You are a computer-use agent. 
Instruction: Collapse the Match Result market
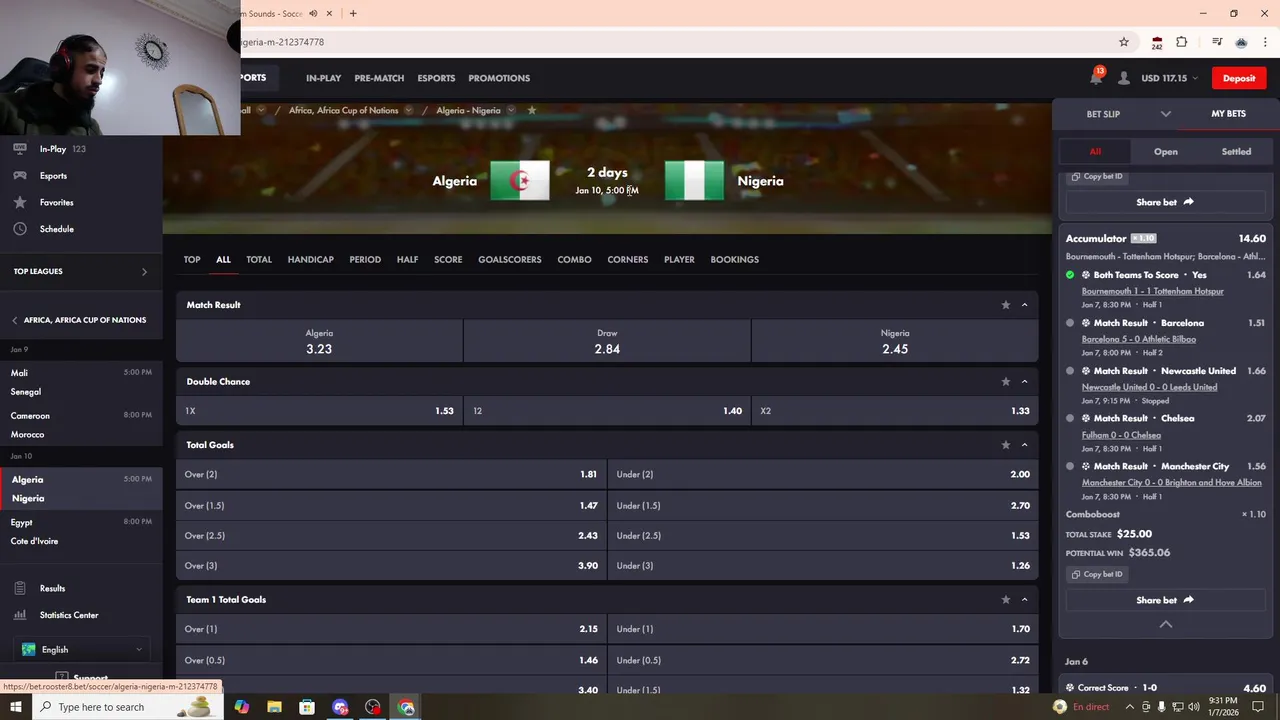coord(1025,305)
